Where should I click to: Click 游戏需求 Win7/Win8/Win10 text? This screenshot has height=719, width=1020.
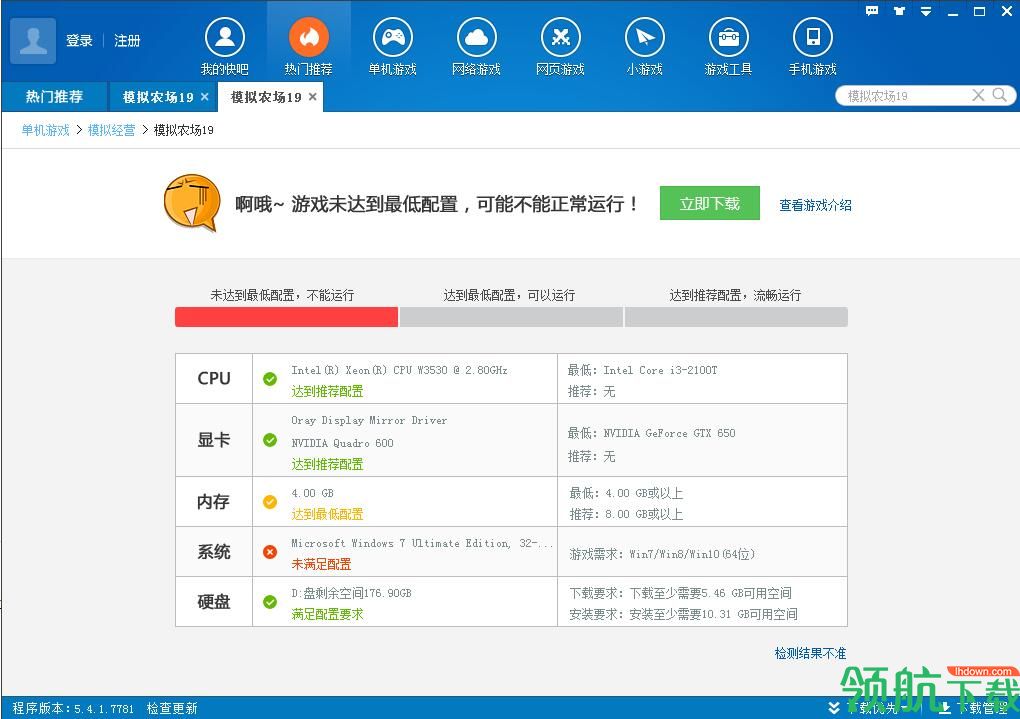662,554
